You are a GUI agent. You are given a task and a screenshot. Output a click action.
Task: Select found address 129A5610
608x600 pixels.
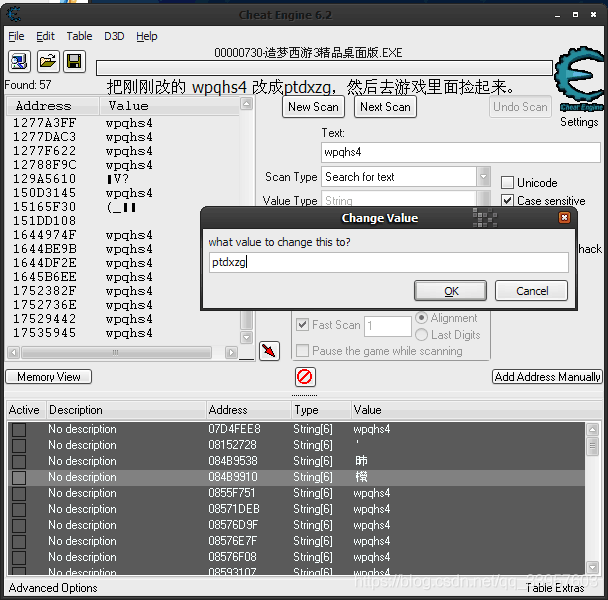click(45, 179)
